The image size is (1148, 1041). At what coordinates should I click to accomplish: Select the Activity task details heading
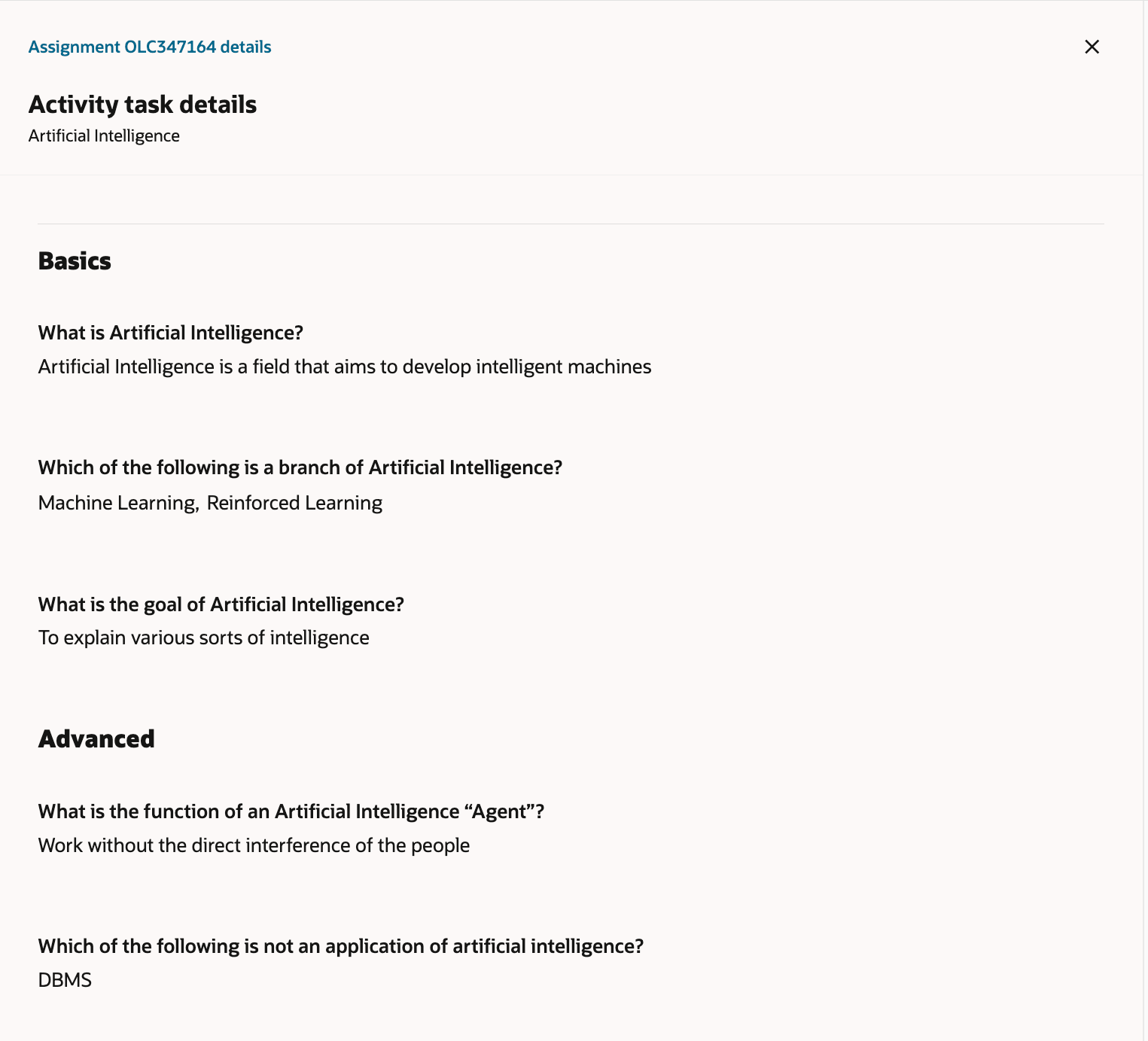(x=142, y=105)
